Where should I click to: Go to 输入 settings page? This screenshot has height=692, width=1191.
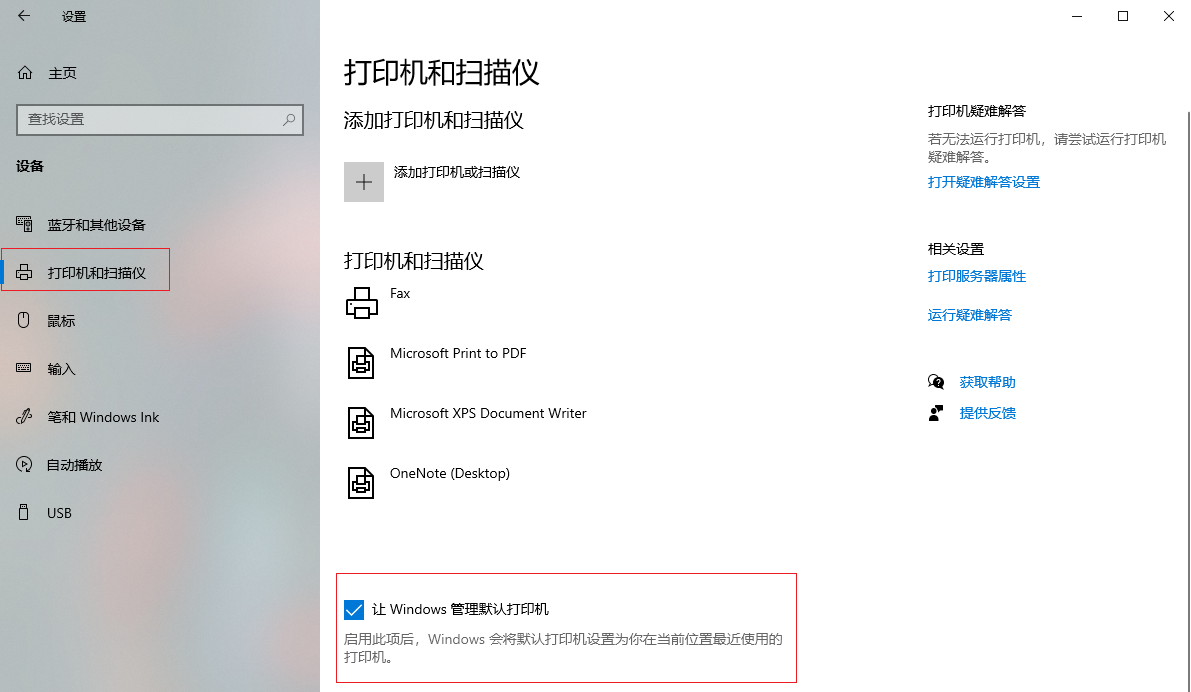[x=61, y=369]
